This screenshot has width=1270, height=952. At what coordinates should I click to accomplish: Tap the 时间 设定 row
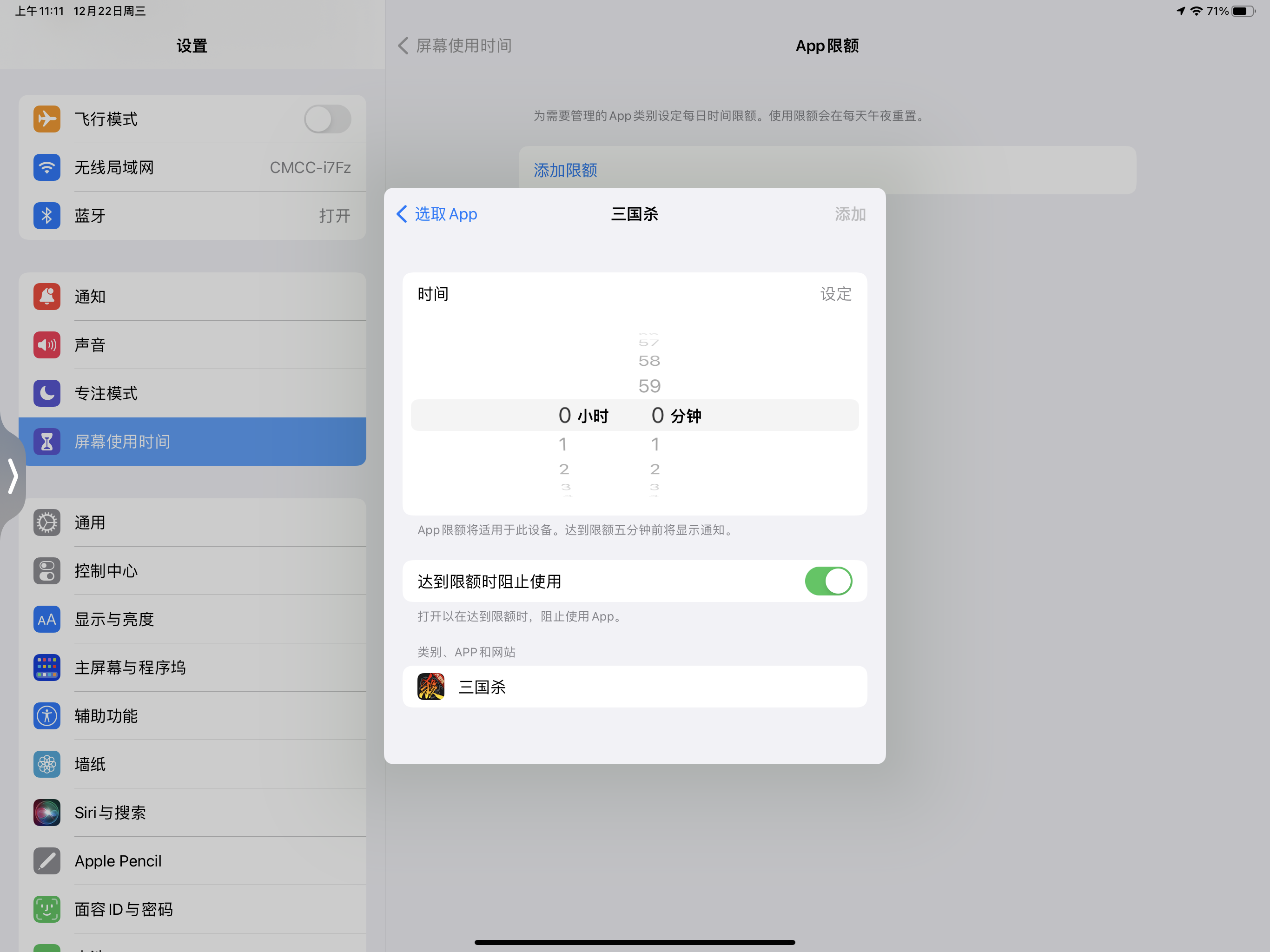point(635,293)
